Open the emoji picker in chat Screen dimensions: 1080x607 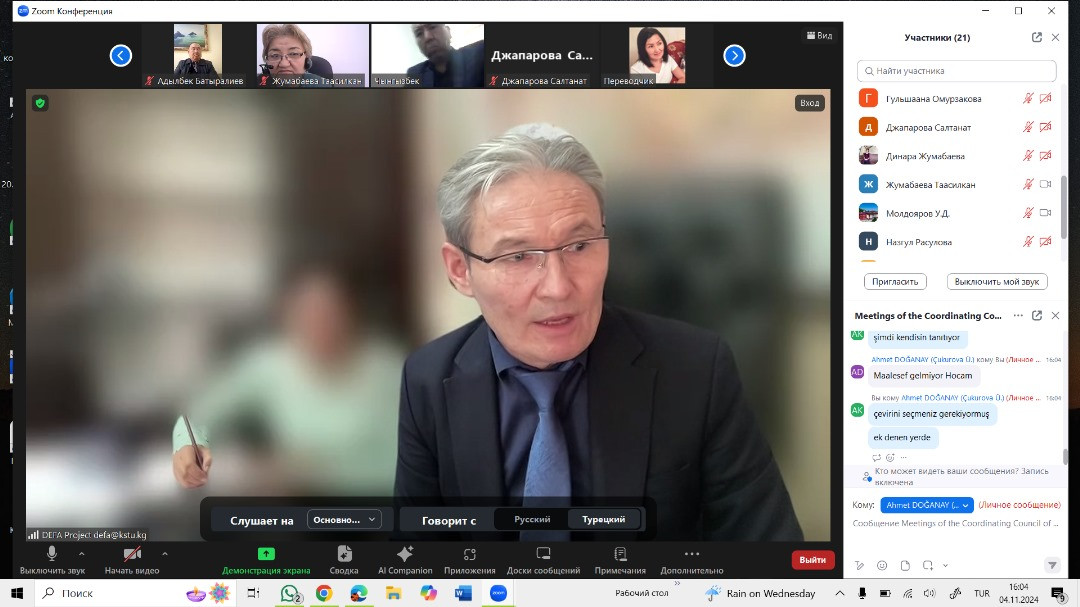point(882,565)
